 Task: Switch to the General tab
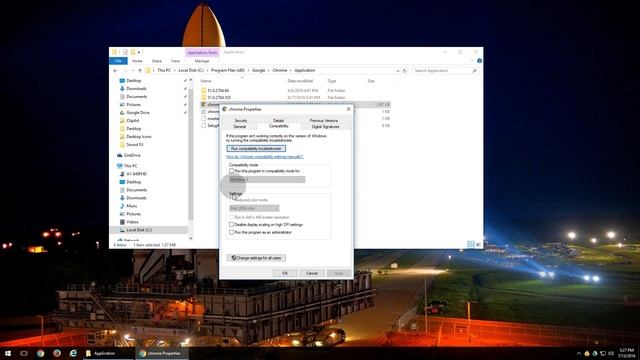240,127
